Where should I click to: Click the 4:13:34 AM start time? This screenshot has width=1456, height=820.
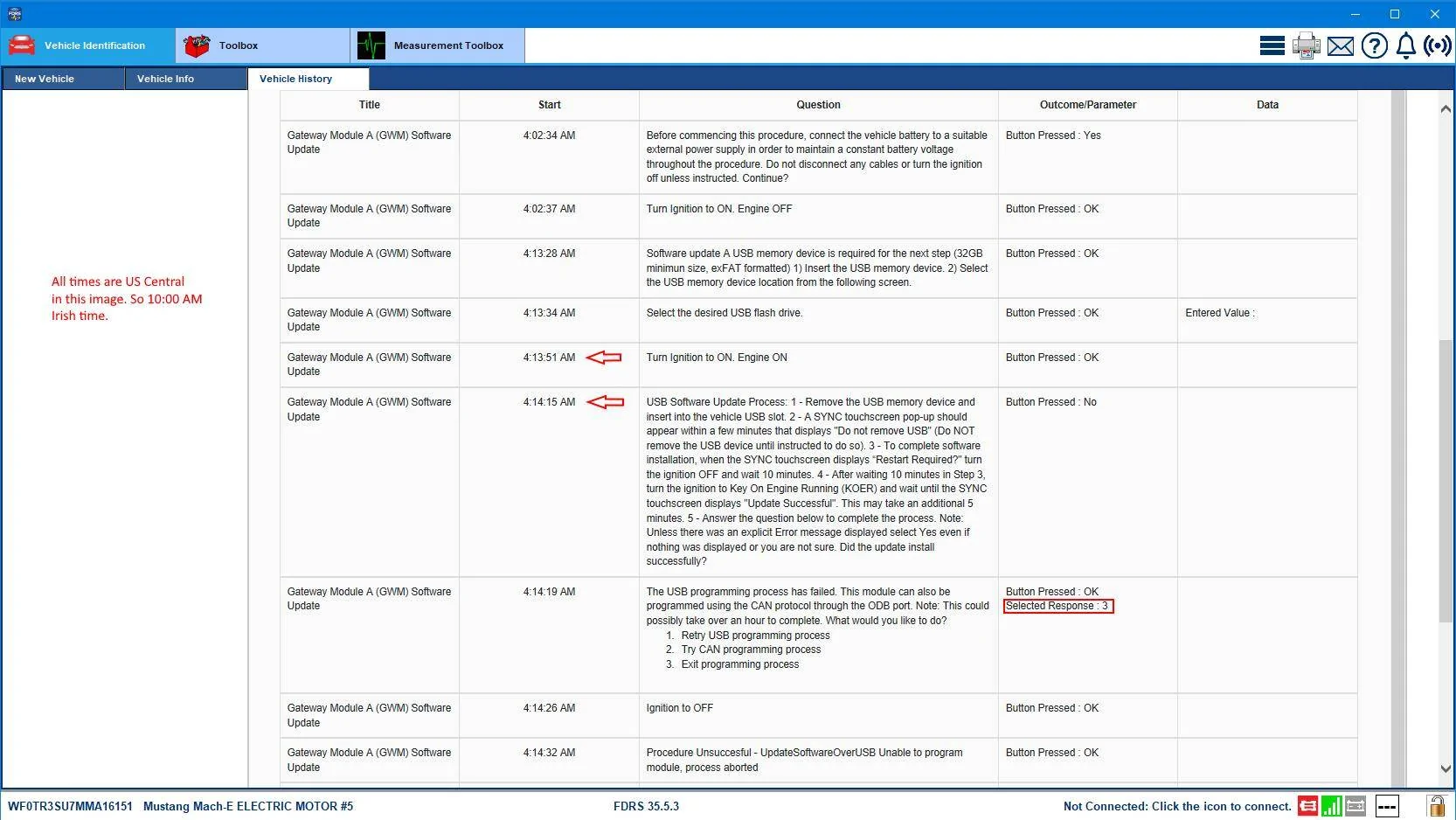(x=550, y=313)
